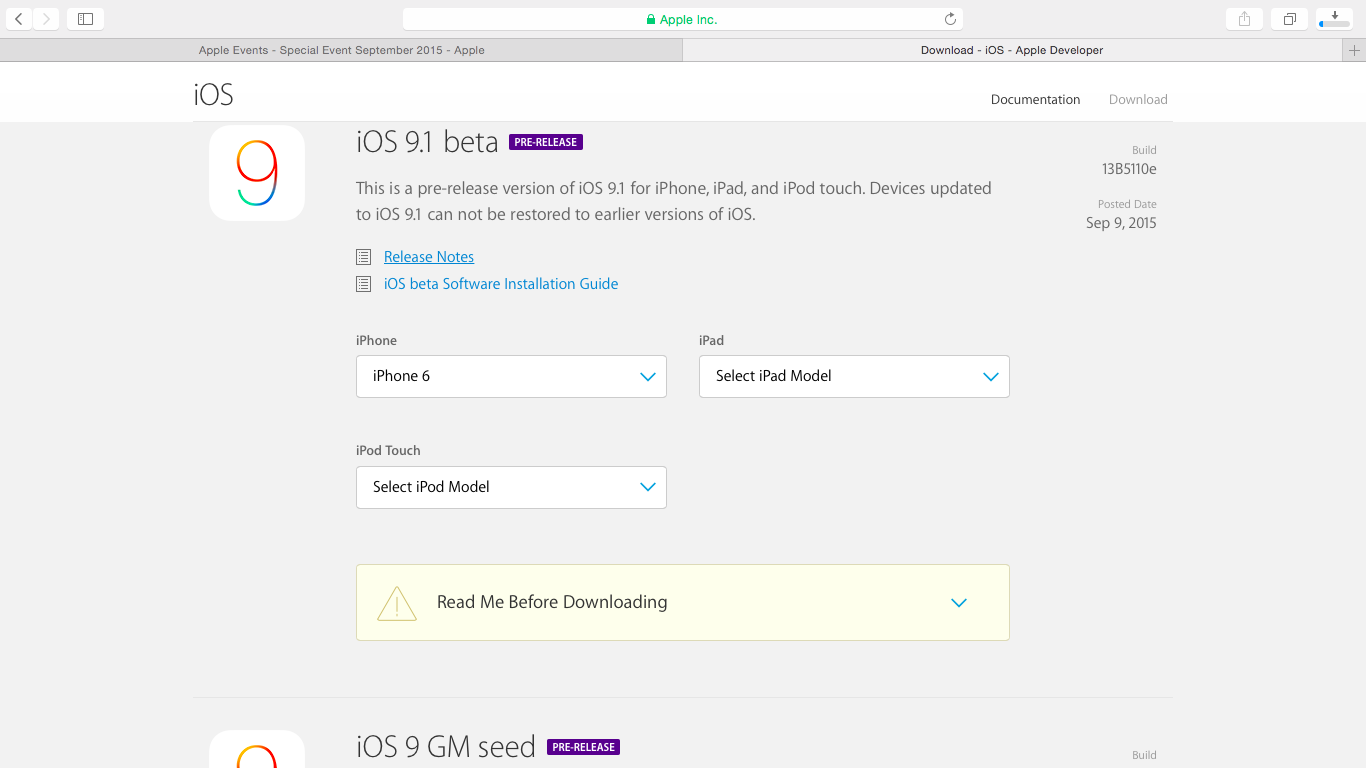This screenshot has width=1366, height=768.
Task: Click the iPad label above the dropdown
Action: click(711, 341)
